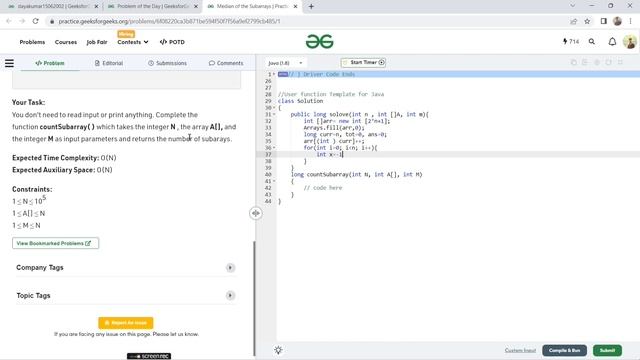Reload the current page

click(x=36, y=21)
